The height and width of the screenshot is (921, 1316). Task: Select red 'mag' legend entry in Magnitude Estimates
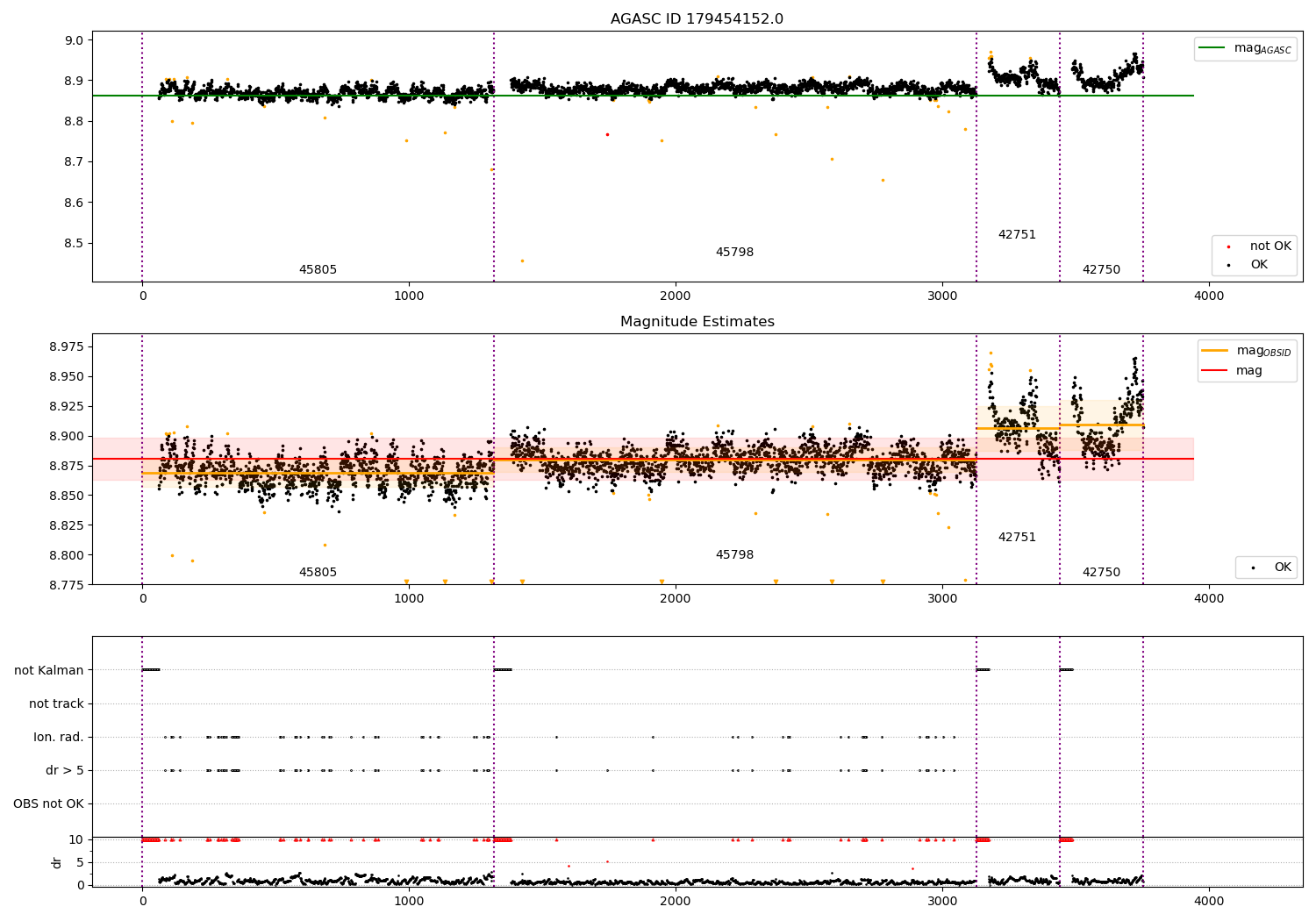click(x=1233, y=371)
